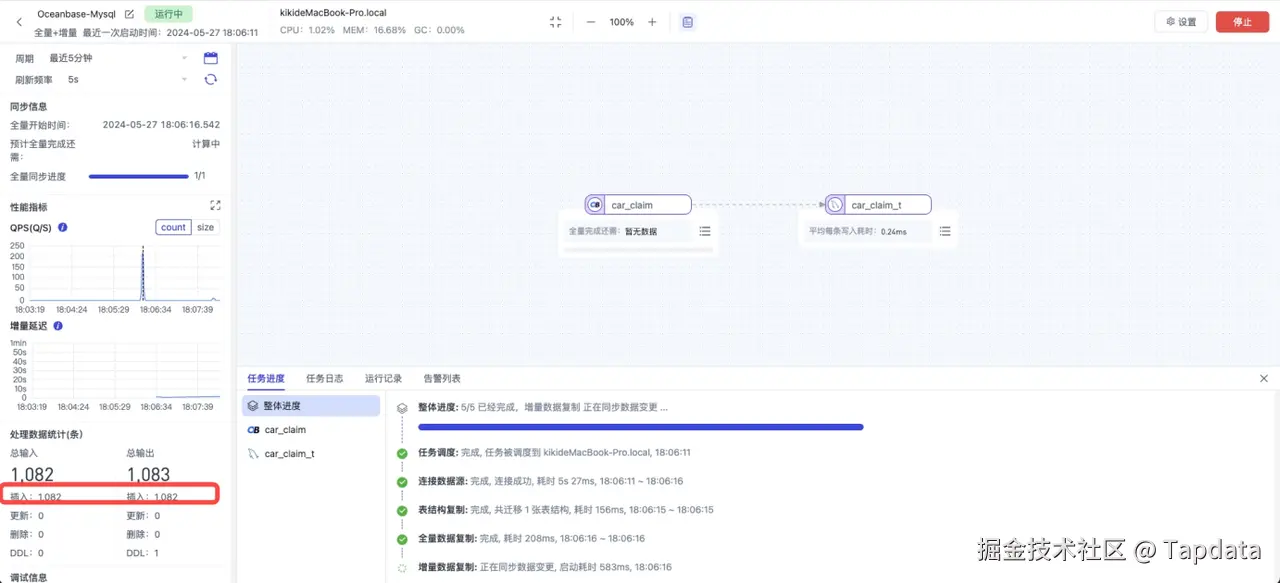
Task: Switch to the 运行记录 tab
Action: click(384, 379)
